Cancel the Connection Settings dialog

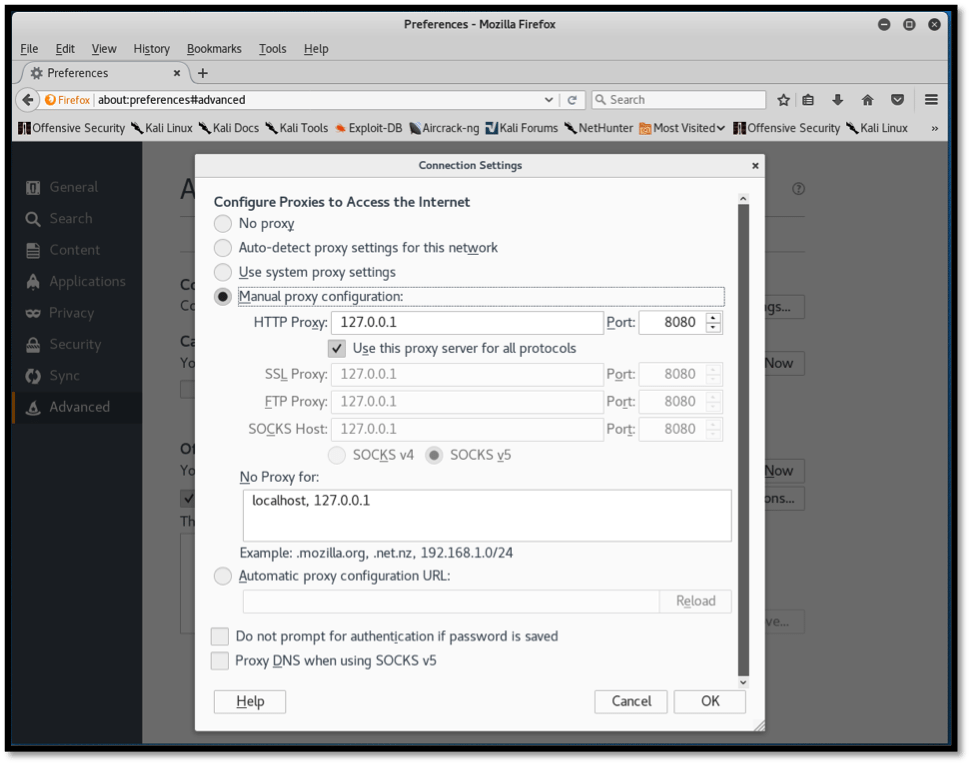(x=631, y=701)
